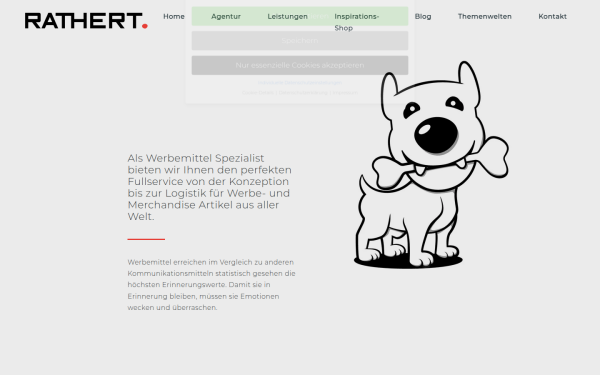The width and height of the screenshot is (600, 375).
Task: Open the Datenschutzerklärung link
Action: click(303, 93)
